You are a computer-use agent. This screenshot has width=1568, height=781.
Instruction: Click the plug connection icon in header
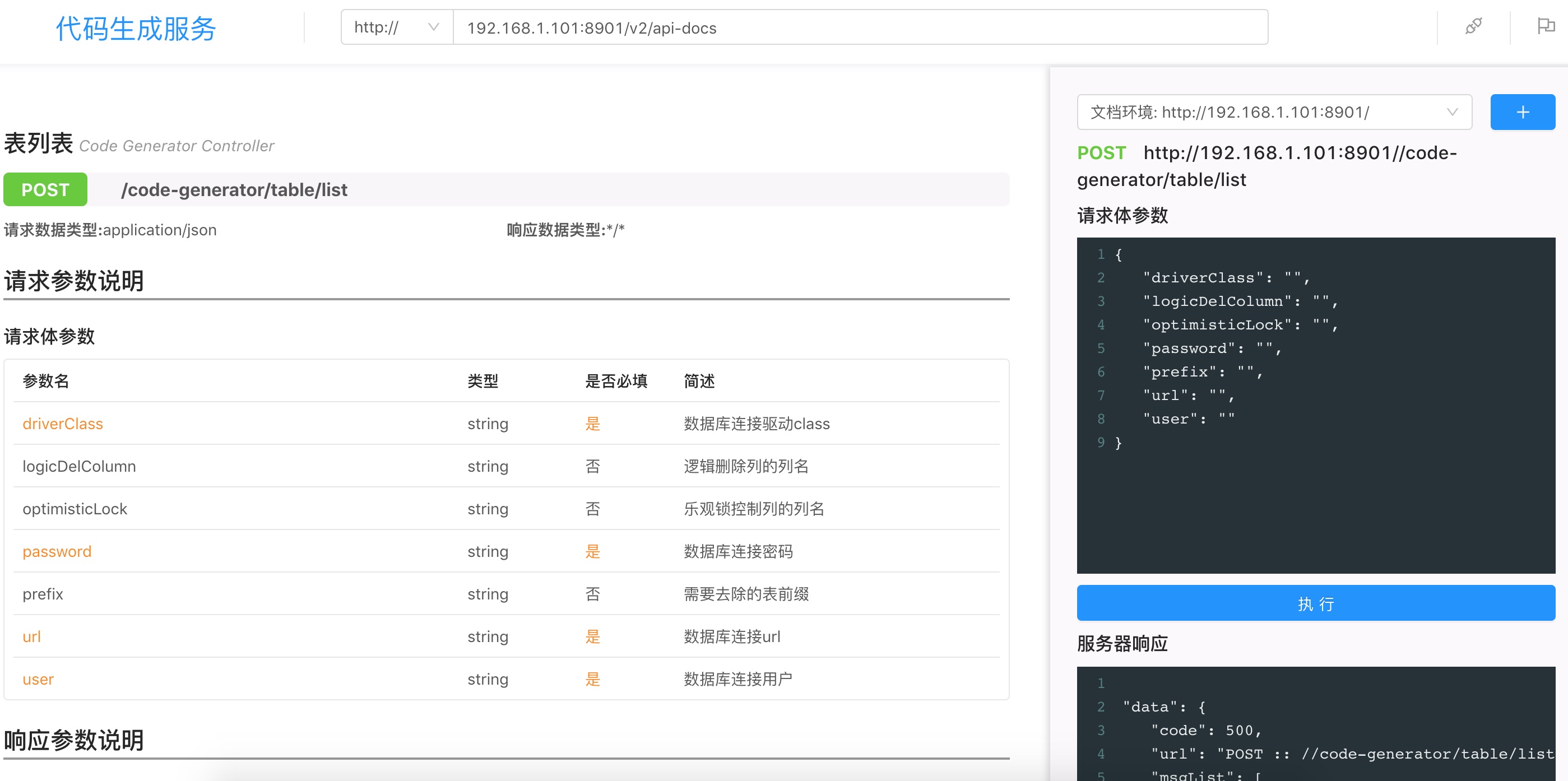coord(1473,26)
